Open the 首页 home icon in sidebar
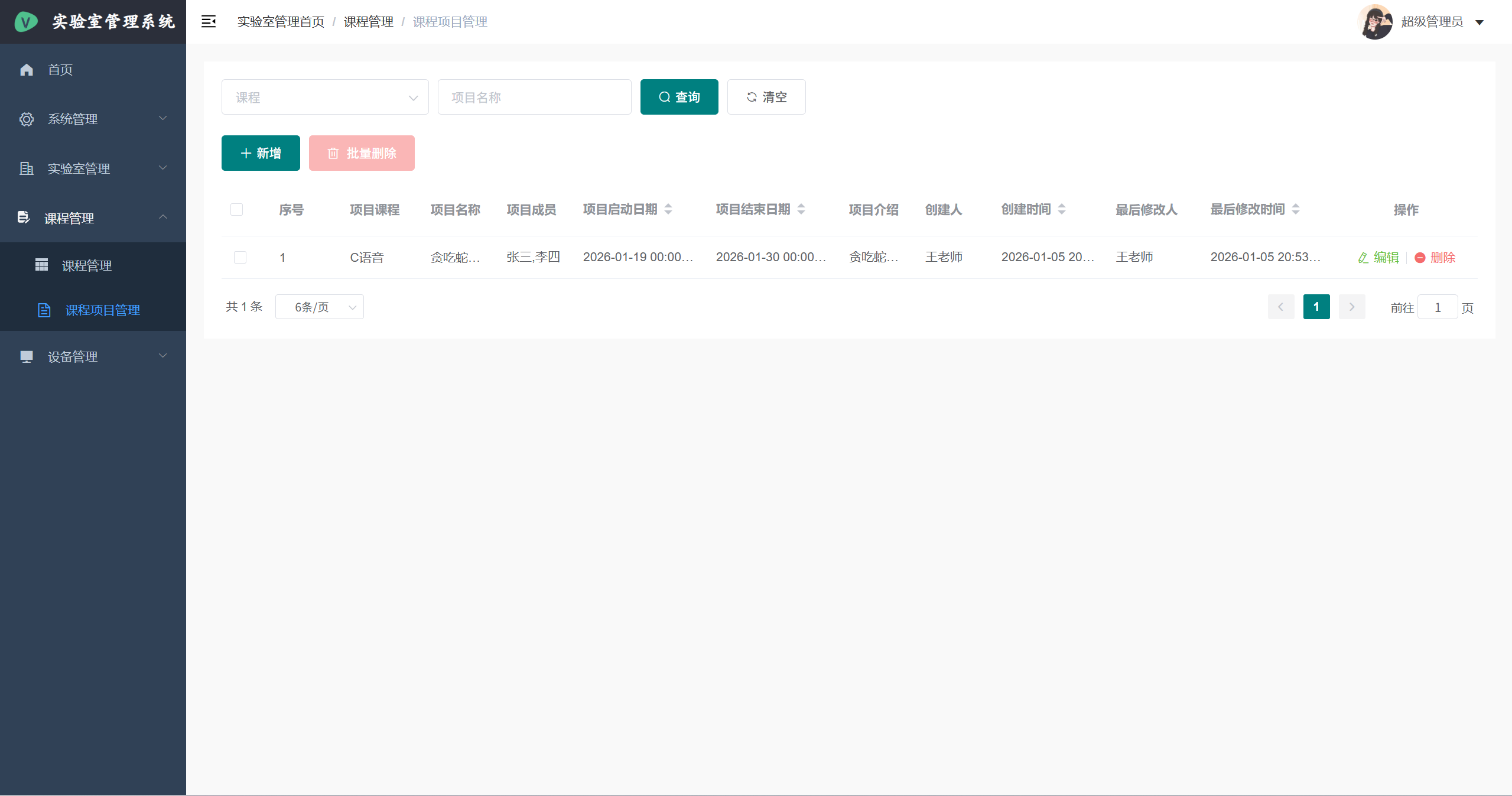The height and width of the screenshot is (796, 1512). (27, 69)
